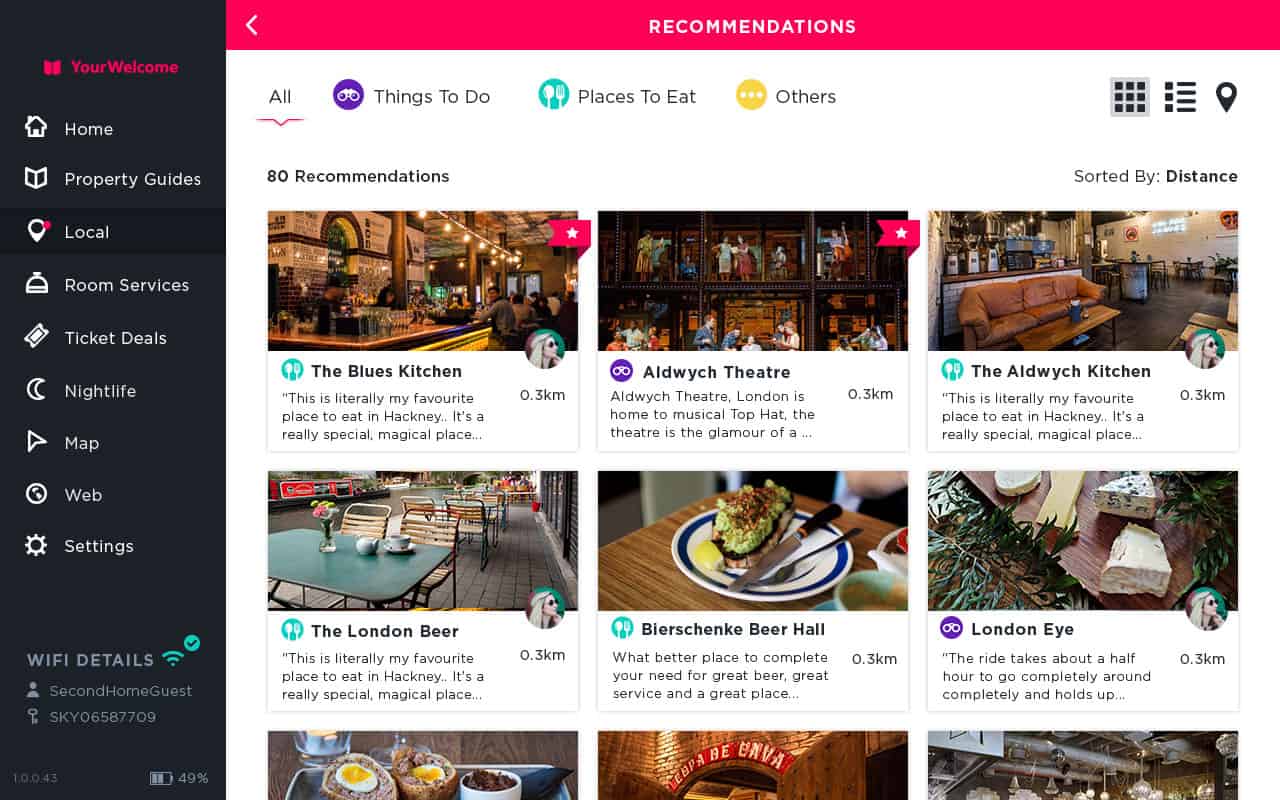Switch to grid view icon

click(x=1130, y=97)
